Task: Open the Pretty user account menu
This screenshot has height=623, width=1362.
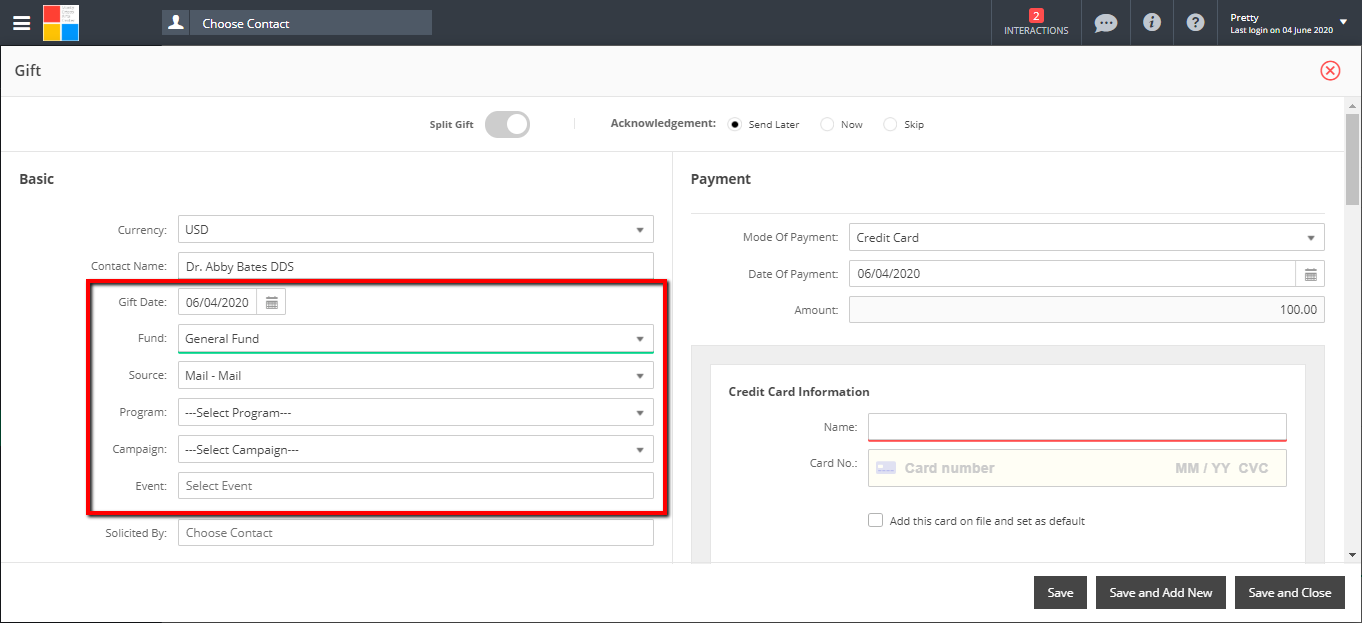Action: pyautogui.click(x=1288, y=23)
